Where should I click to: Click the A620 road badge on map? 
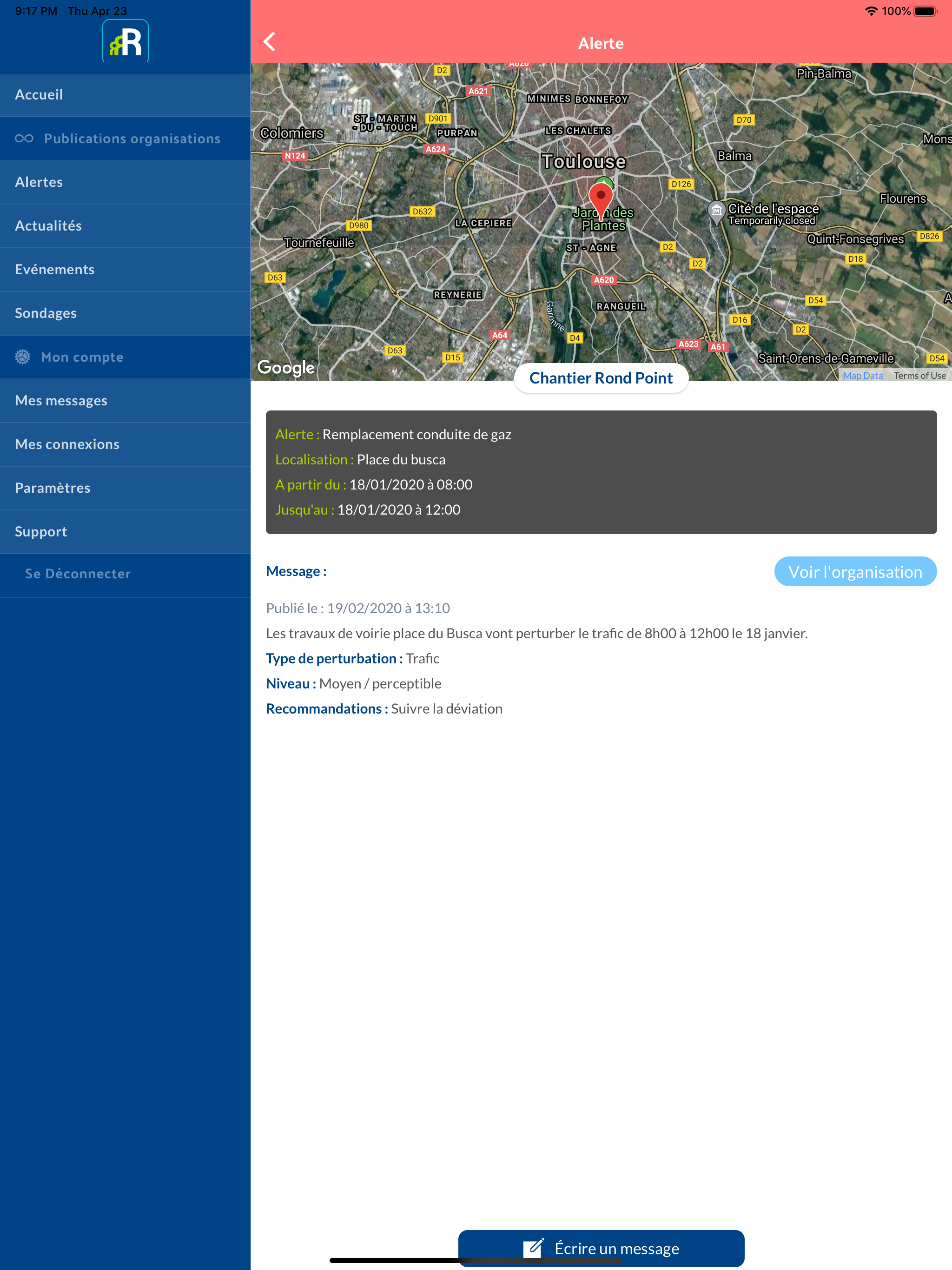tap(603, 279)
